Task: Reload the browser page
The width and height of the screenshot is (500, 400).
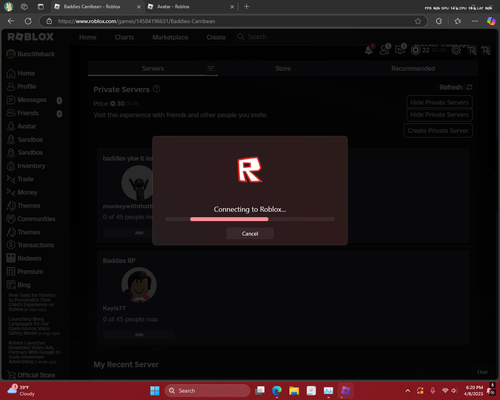Action: tap(28, 21)
